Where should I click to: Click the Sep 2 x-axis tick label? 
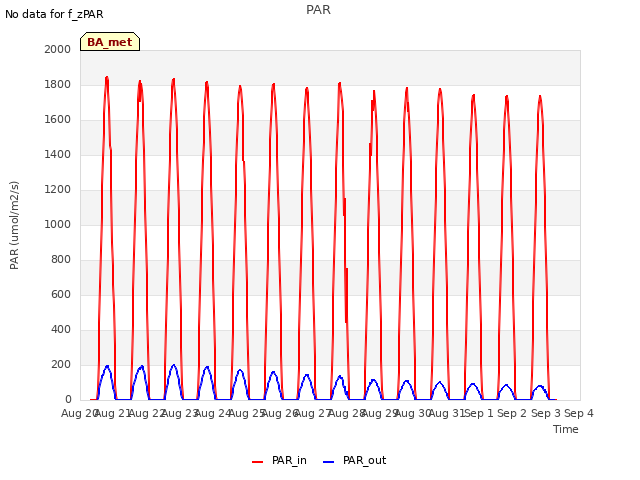tap(513, 413)
